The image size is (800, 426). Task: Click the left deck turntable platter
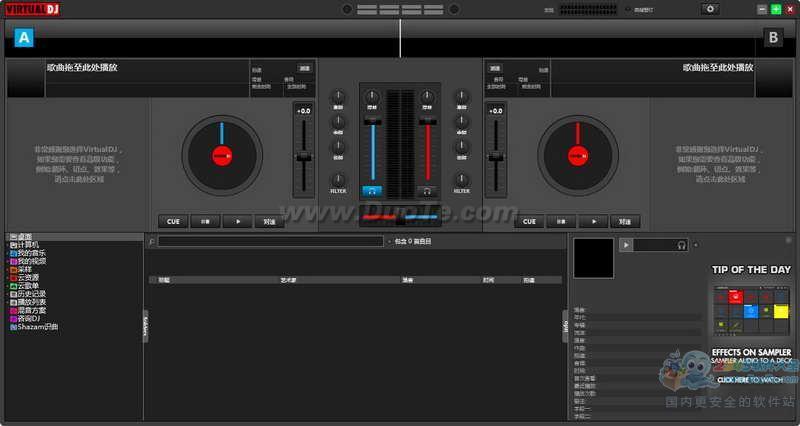[222, 155]
